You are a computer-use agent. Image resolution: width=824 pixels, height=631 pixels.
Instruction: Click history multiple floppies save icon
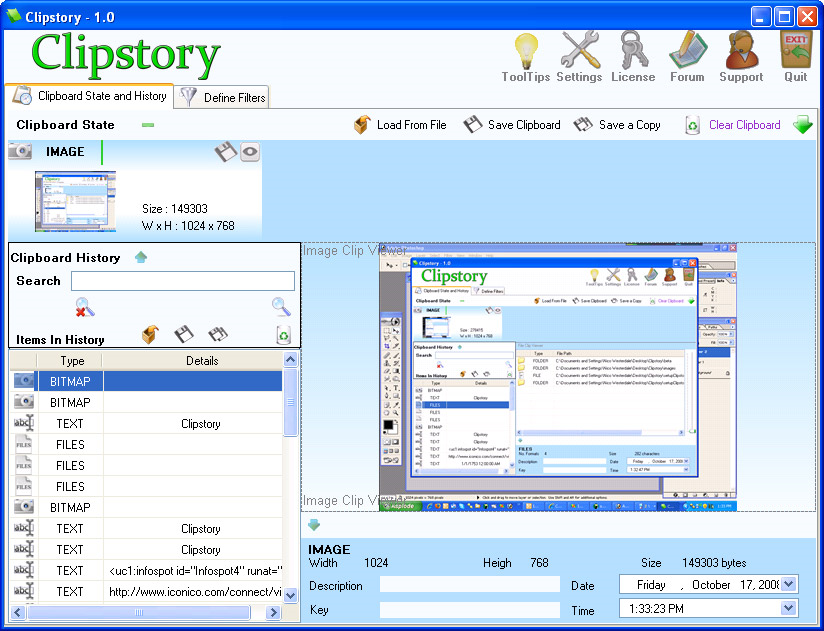218,334
